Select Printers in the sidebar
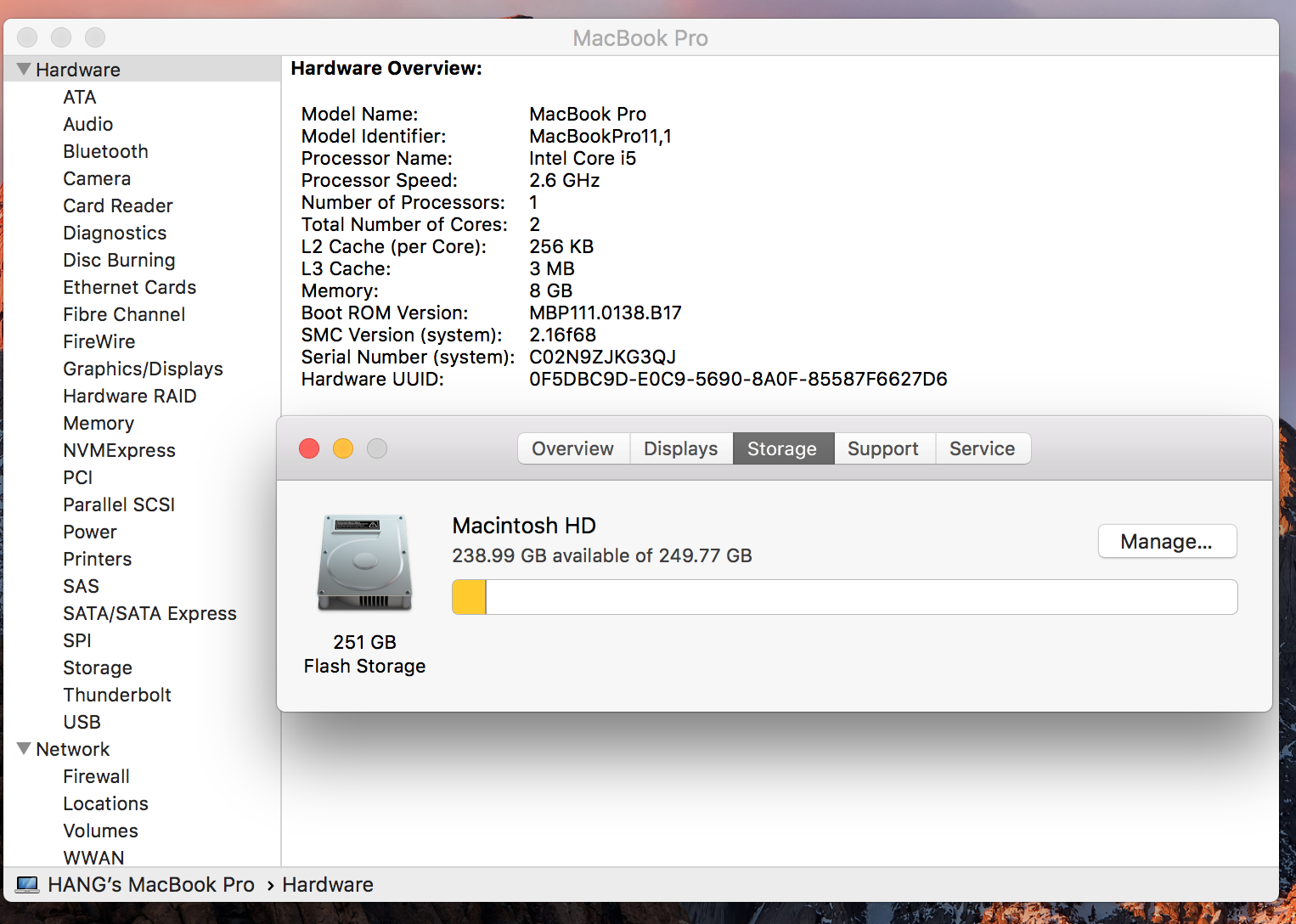Screen dimensions: 1296x924 coord(98,559)
